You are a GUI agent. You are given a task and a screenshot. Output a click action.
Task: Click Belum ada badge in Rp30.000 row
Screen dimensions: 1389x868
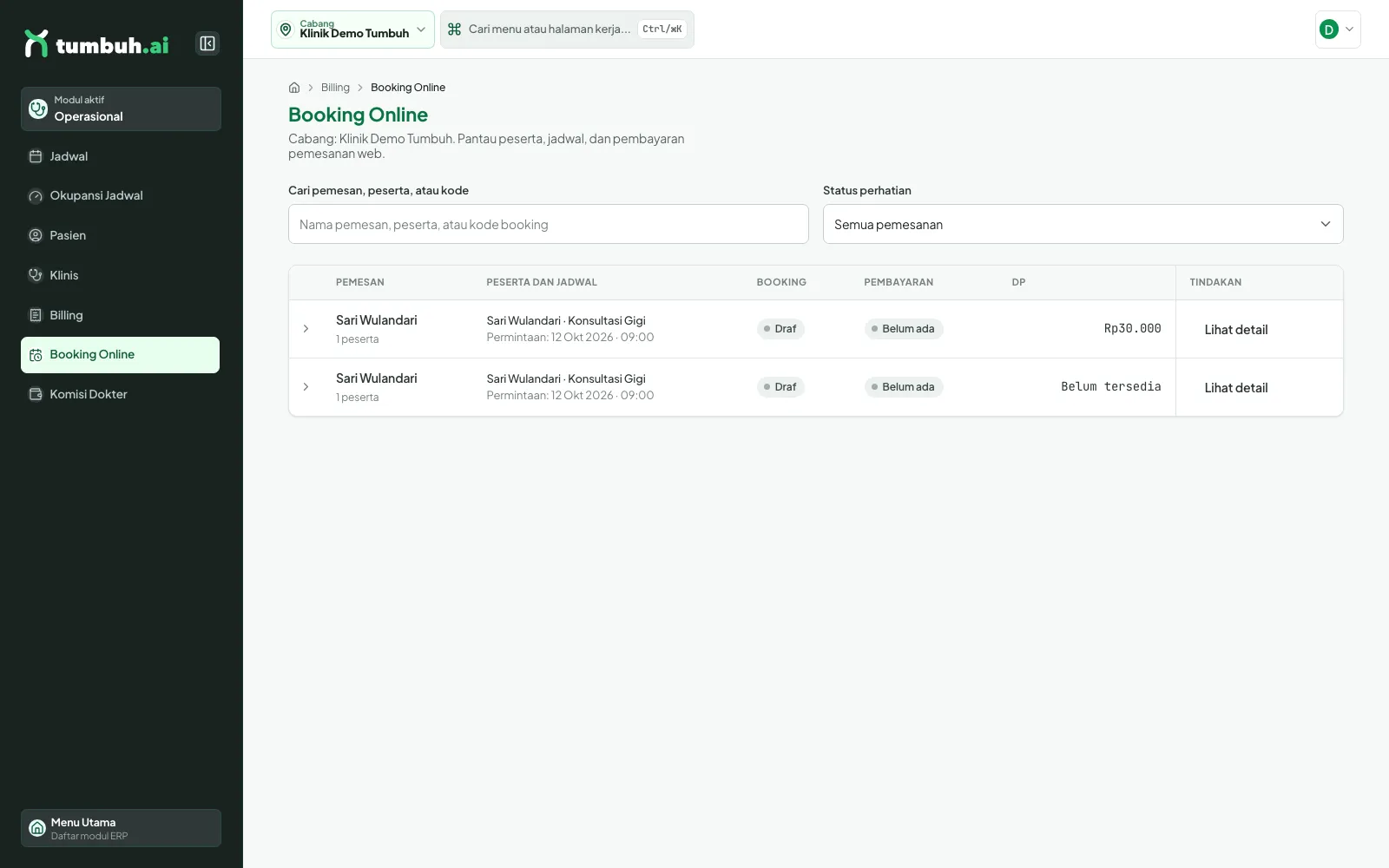click(904, 329)
